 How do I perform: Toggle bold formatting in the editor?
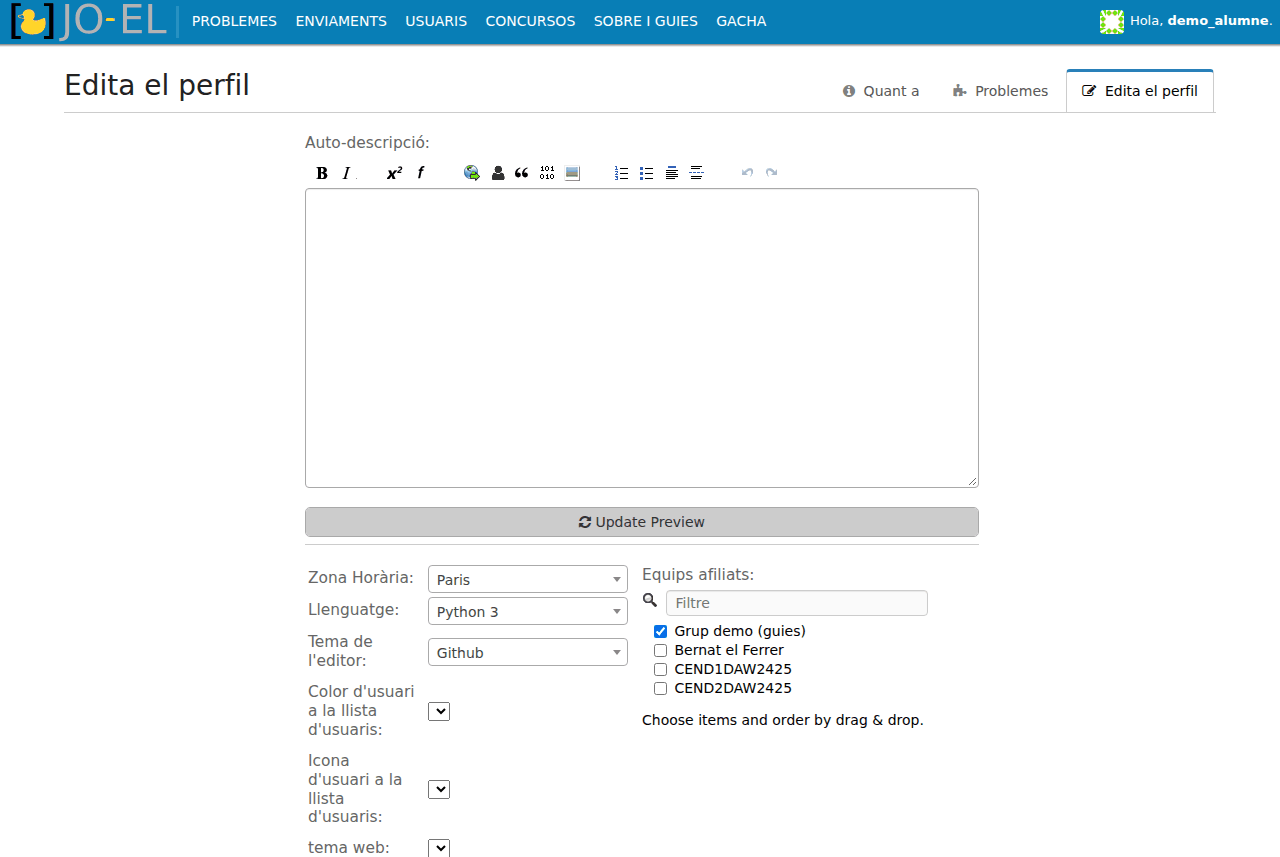(322, 173)
